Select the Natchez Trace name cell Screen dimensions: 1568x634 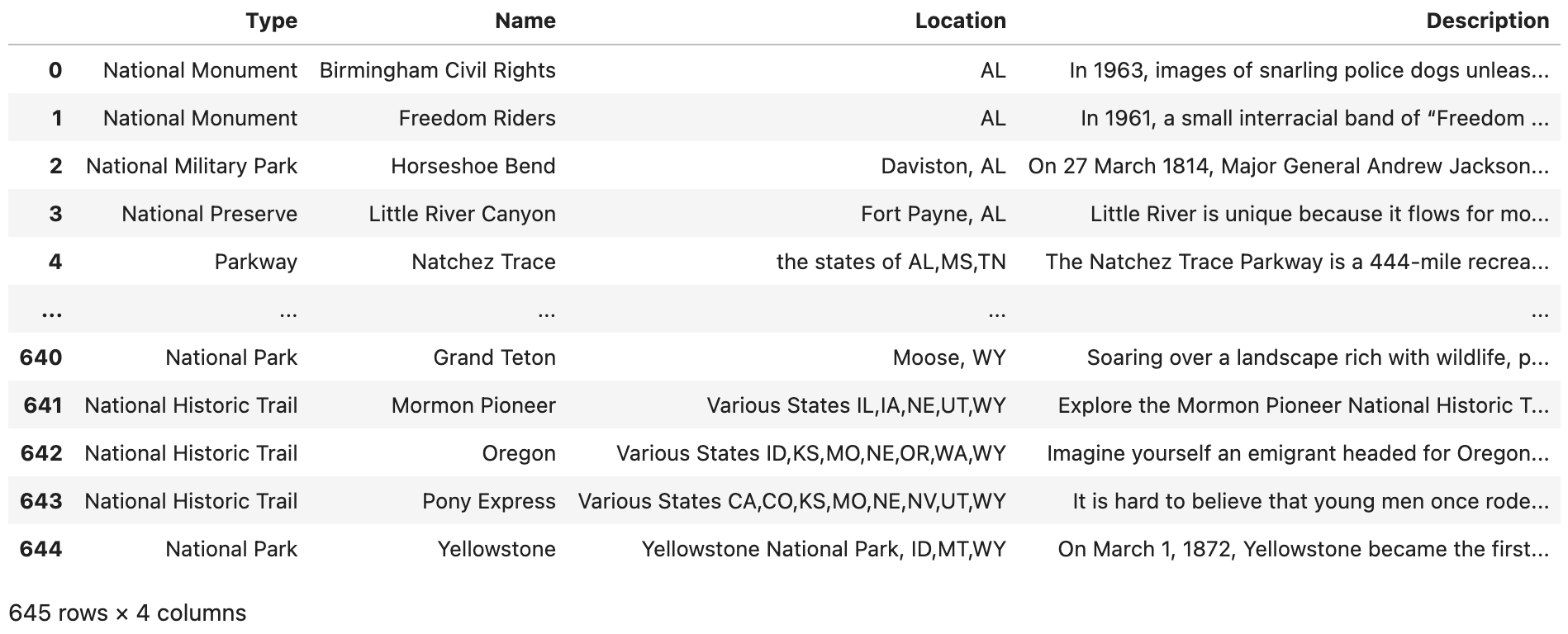coord(483,263)
